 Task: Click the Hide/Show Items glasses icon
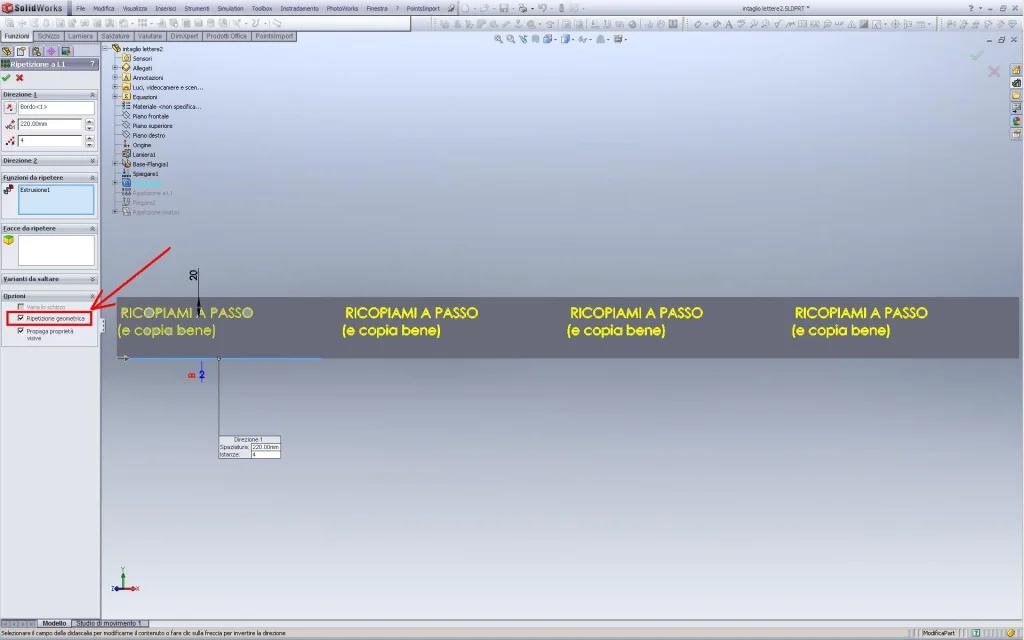tap(583, 39)
